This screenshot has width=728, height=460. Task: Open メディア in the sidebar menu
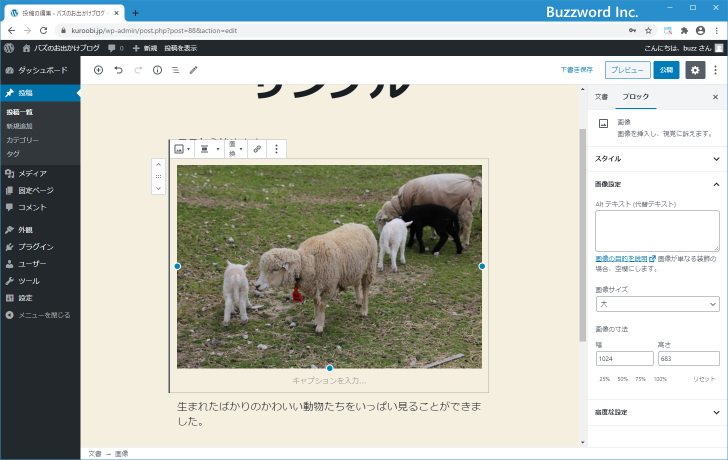tap(32, 173)
